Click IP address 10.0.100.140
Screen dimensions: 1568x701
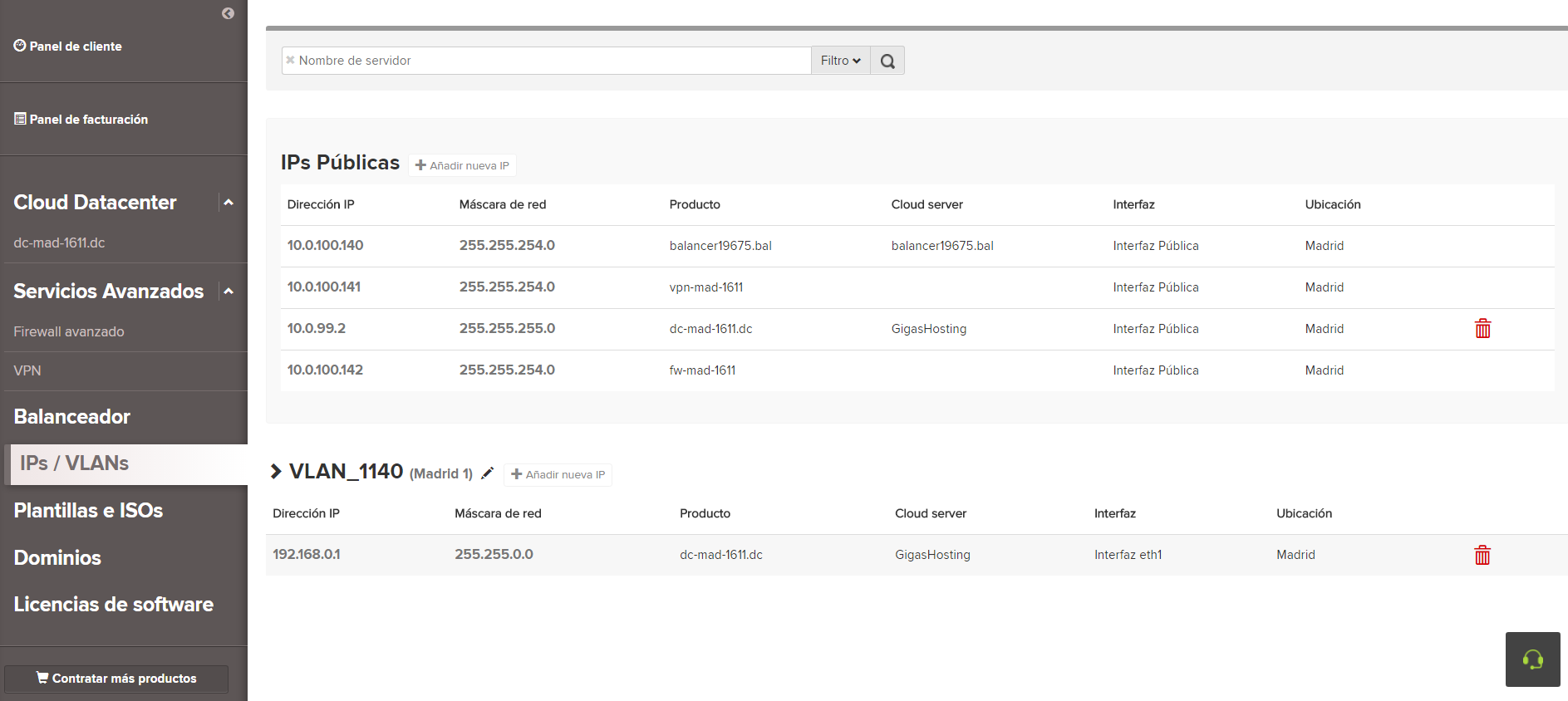325,245
